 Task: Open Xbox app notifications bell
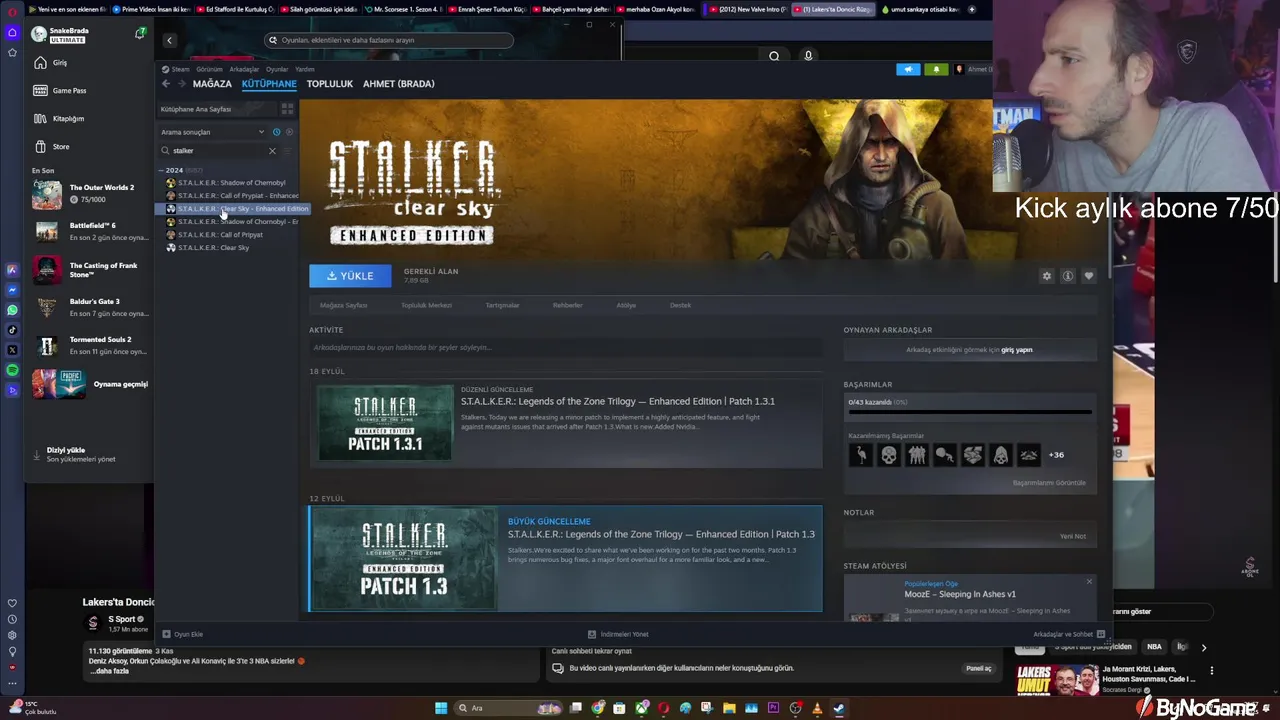click(x=140, y=33)
